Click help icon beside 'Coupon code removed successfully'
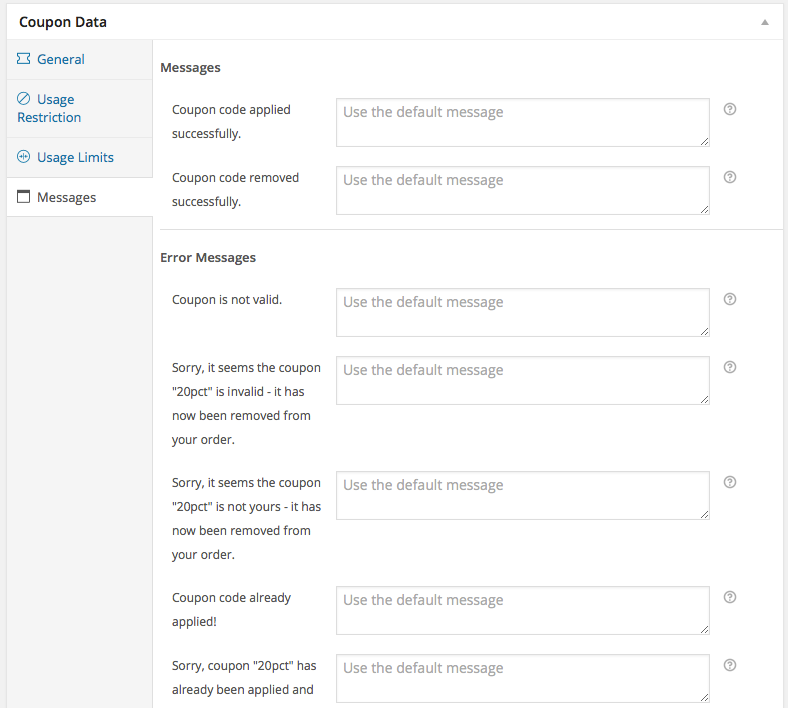Image resolution: width=788 pixels, height=708 pixels. point(730,177)
